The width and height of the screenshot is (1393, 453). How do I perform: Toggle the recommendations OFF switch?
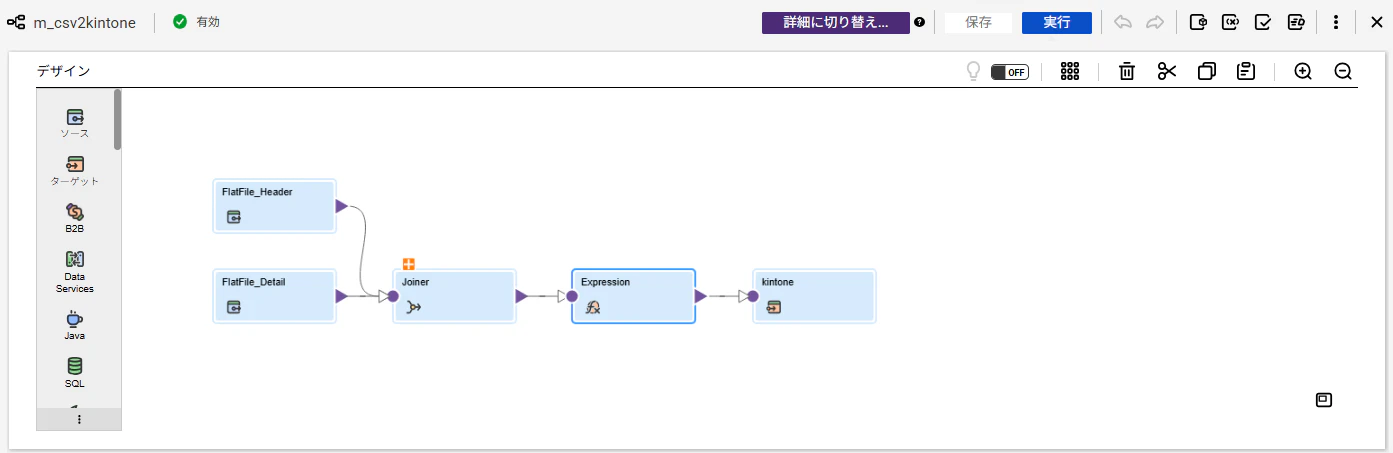[x=1010, y=72]
